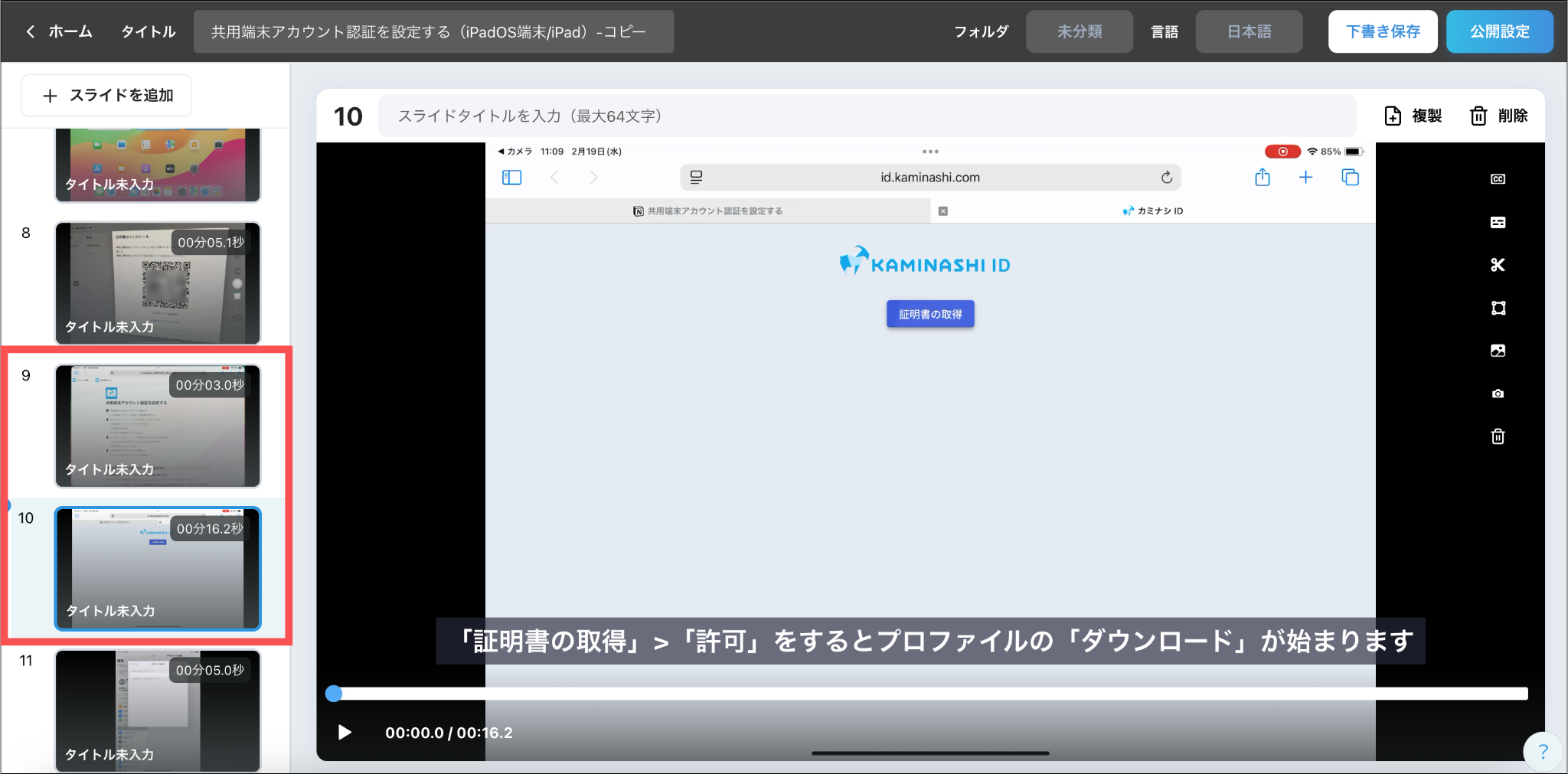Viewport: 1568px width, 774px height.
Task: Select slide 8 thumbnail with QR code
Action: pyautogui.click(x=158, y=283)
